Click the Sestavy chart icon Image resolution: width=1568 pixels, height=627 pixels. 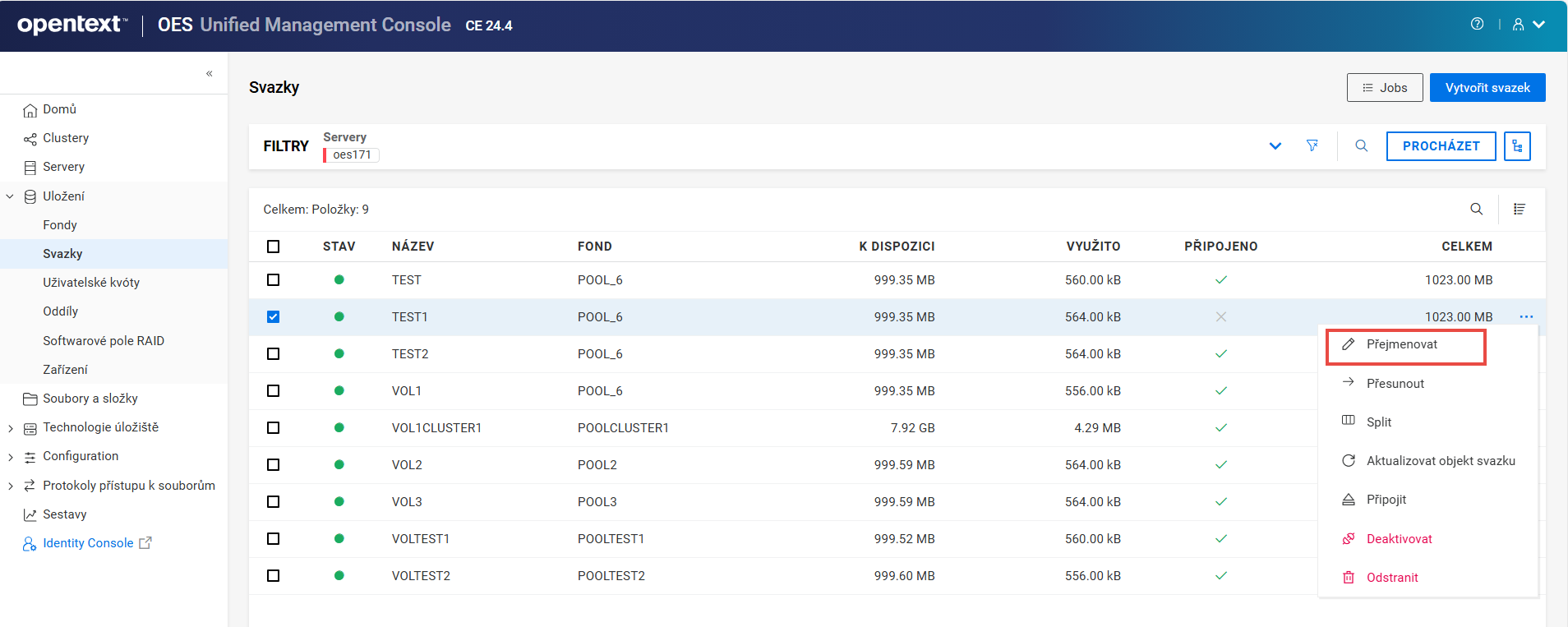point(30,514)
